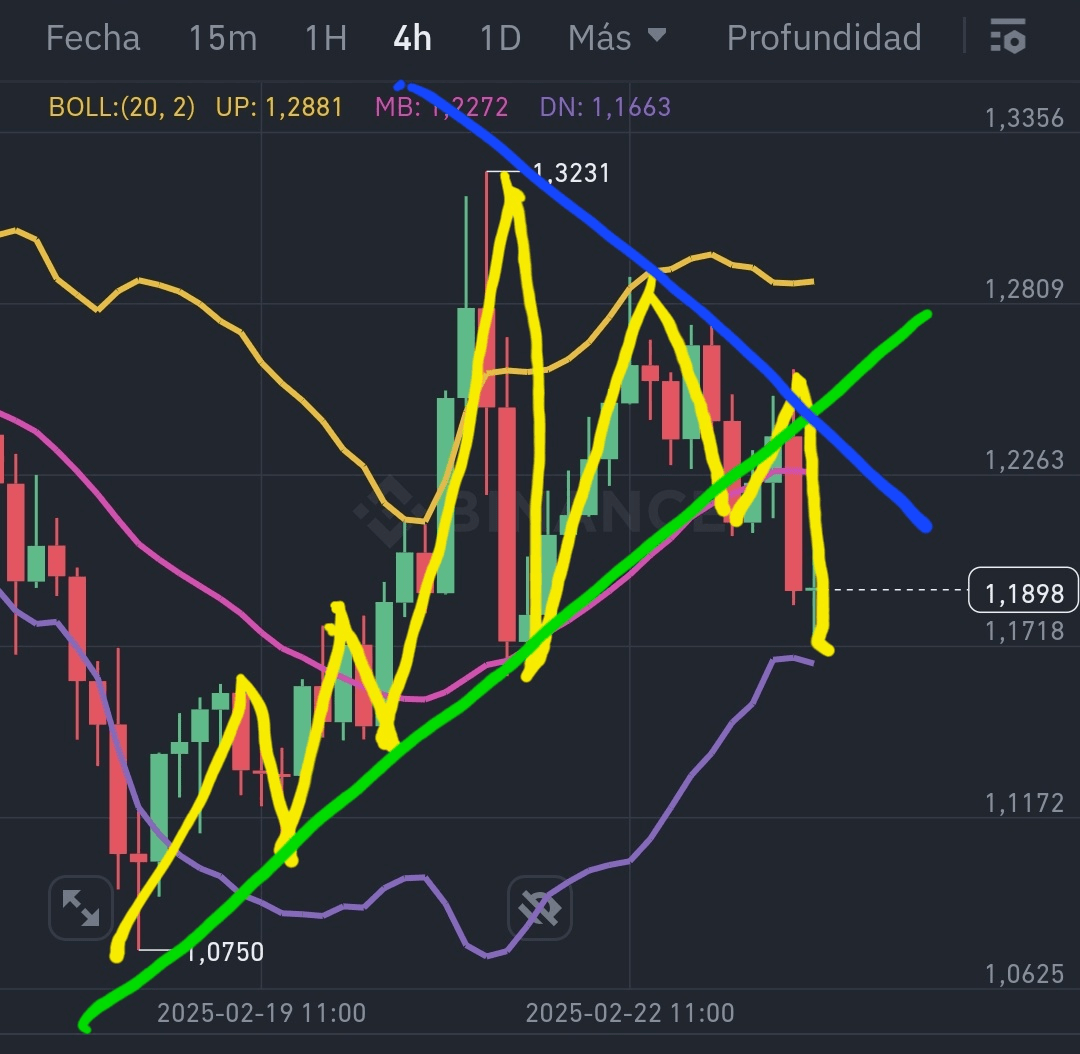Screen dimensions: 1080x1054
Task: Toggle the hide drawings eye-slash icon
Action: tap(539, 907)
